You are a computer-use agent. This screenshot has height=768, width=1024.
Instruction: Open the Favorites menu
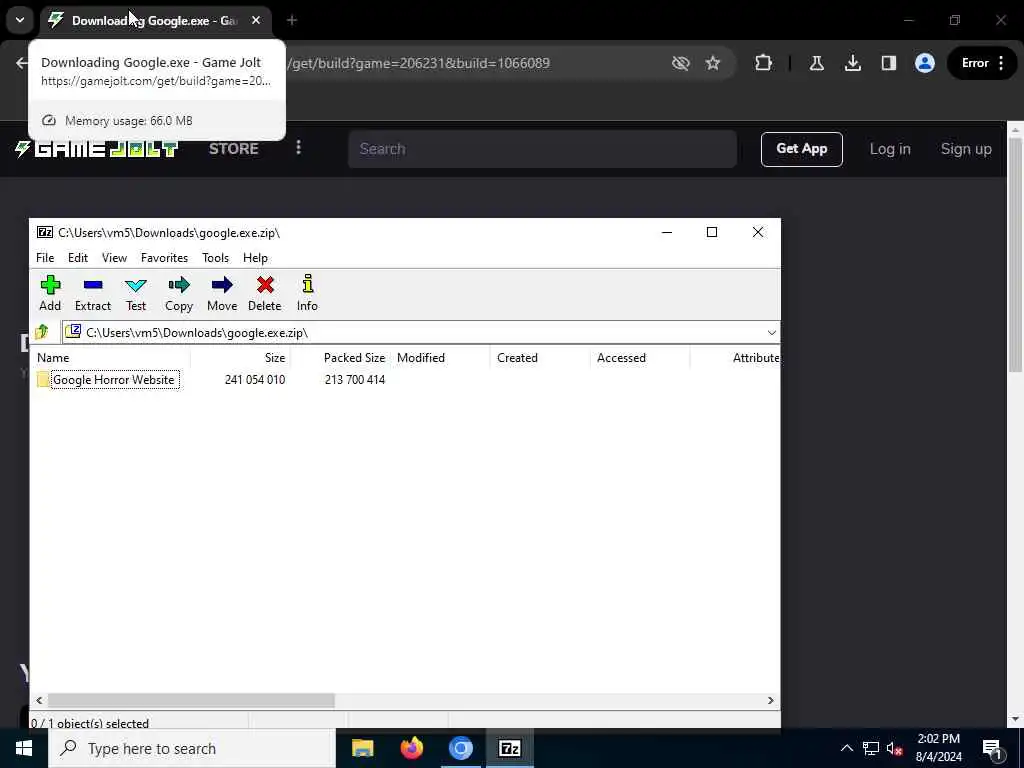click(x=165, y=258)
